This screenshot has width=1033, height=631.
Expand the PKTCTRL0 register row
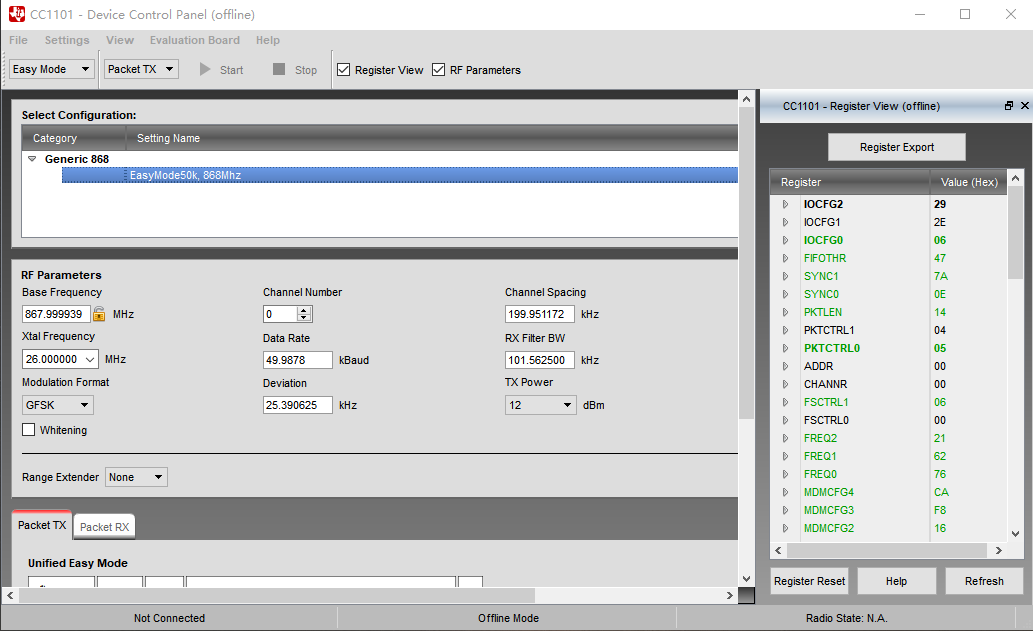click(785, 348)
